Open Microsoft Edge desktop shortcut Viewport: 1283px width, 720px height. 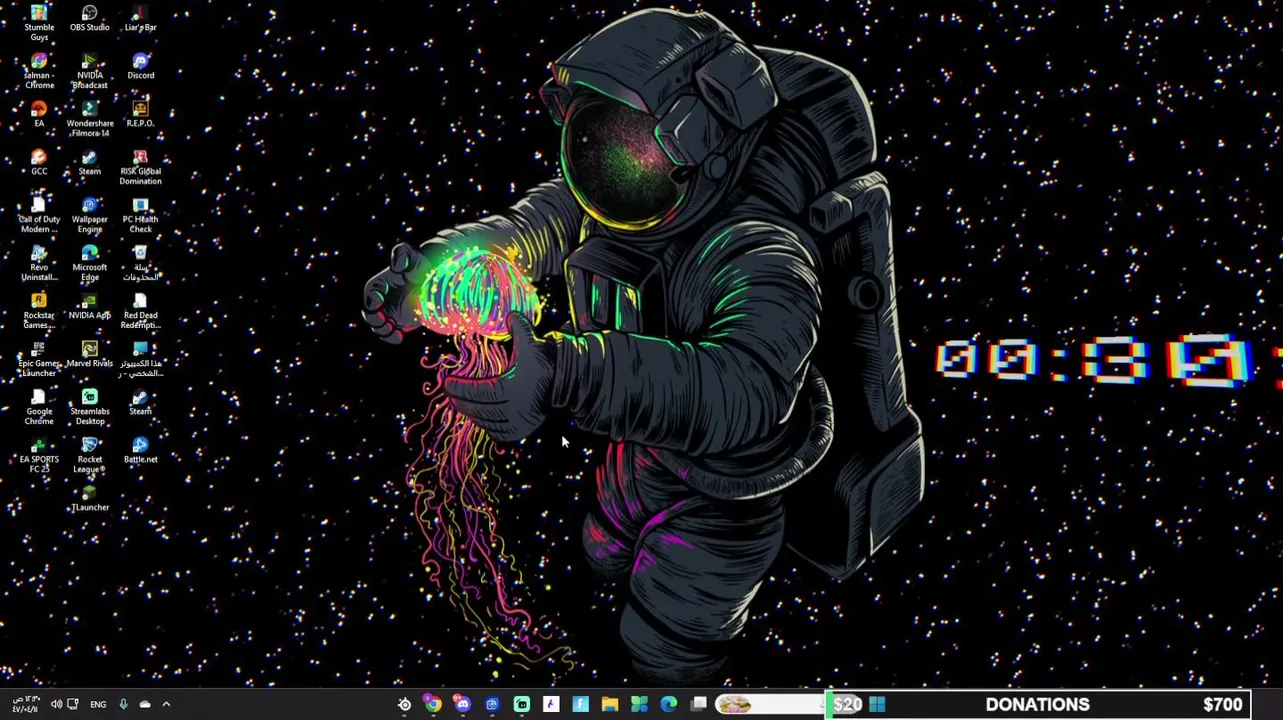coord(90,263)
